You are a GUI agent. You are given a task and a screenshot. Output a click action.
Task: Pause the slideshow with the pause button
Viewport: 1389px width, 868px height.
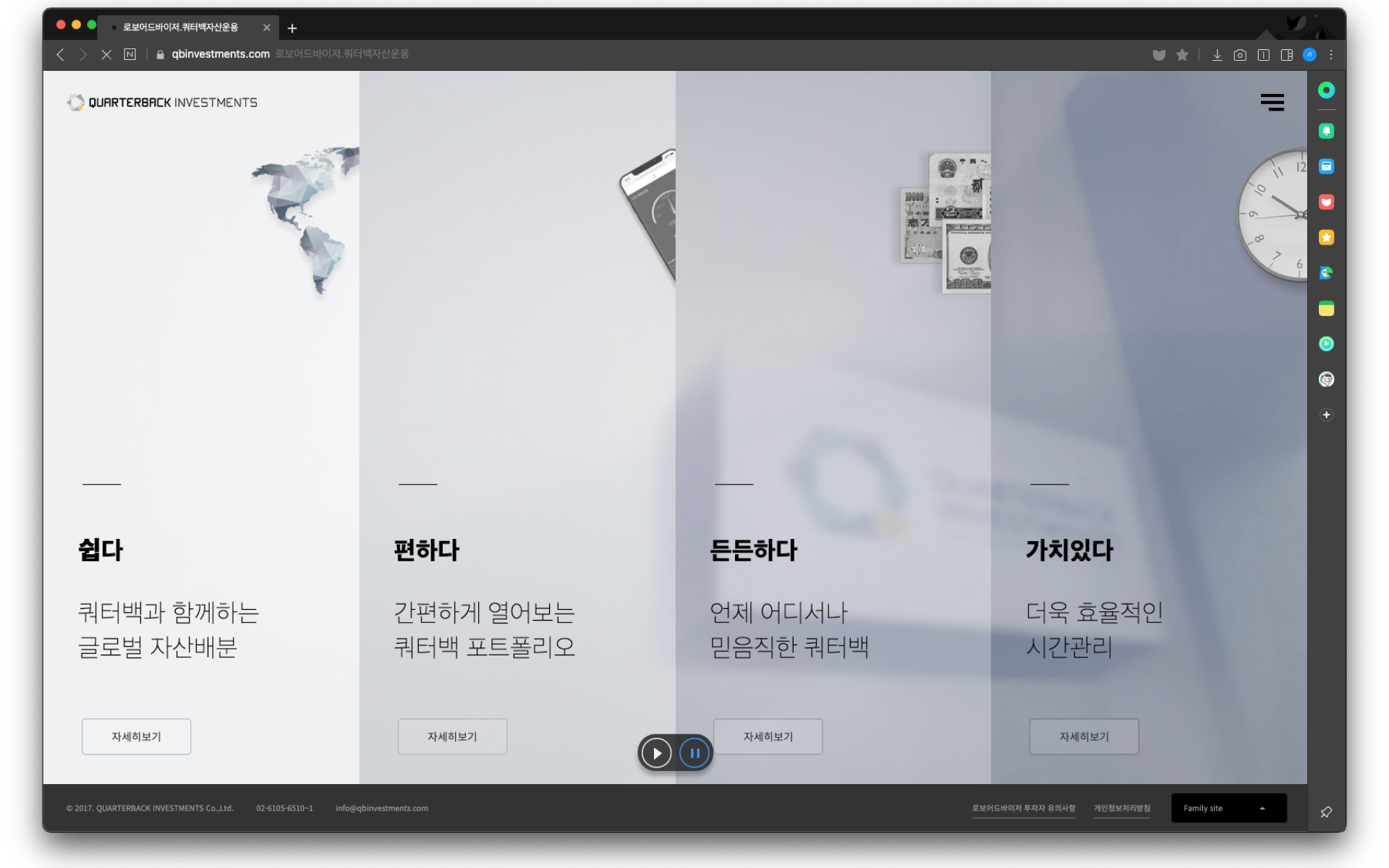pos(694,753)
